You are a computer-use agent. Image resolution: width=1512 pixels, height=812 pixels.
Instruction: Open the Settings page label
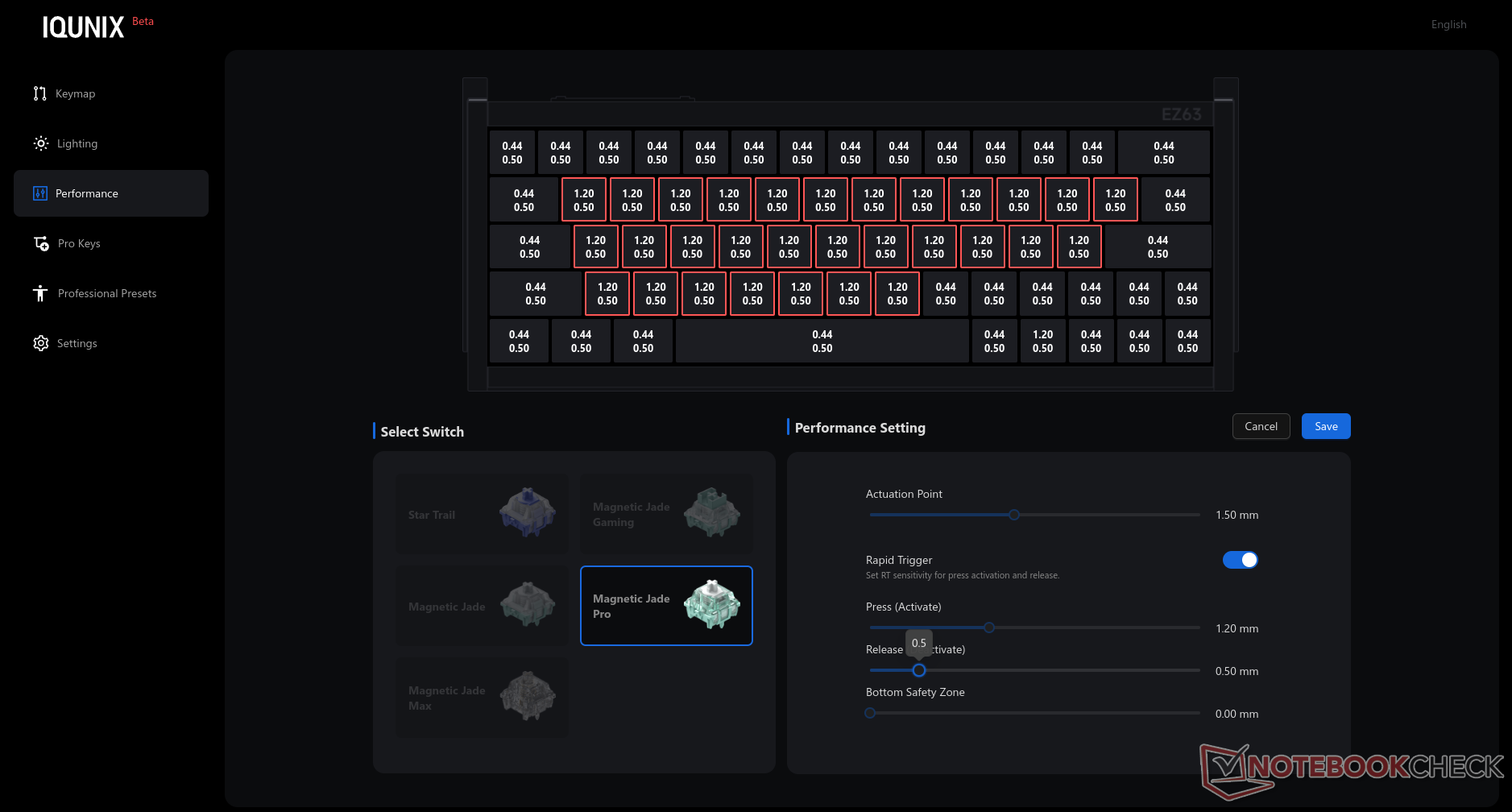pos(77,343)
